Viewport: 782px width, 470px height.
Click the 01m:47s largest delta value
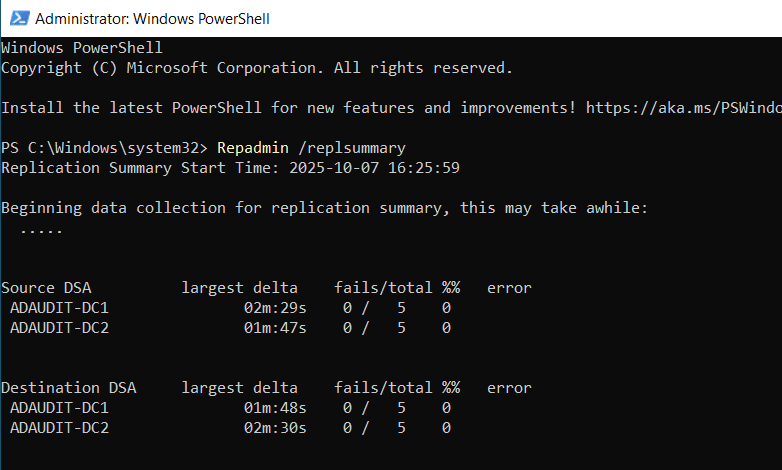click(x=274, y=327)
